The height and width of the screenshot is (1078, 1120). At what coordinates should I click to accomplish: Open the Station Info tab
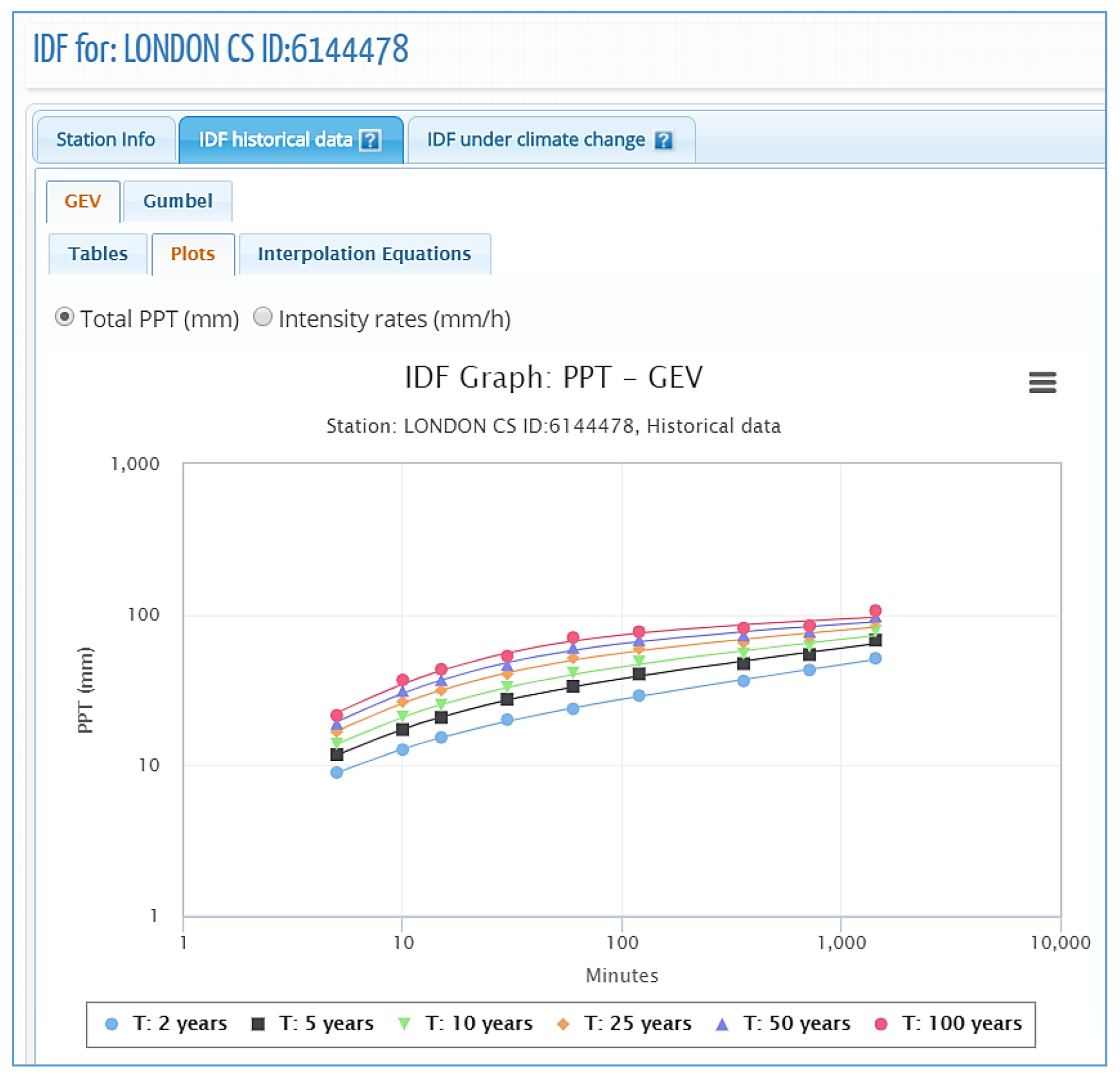click(x=106, y=140)
